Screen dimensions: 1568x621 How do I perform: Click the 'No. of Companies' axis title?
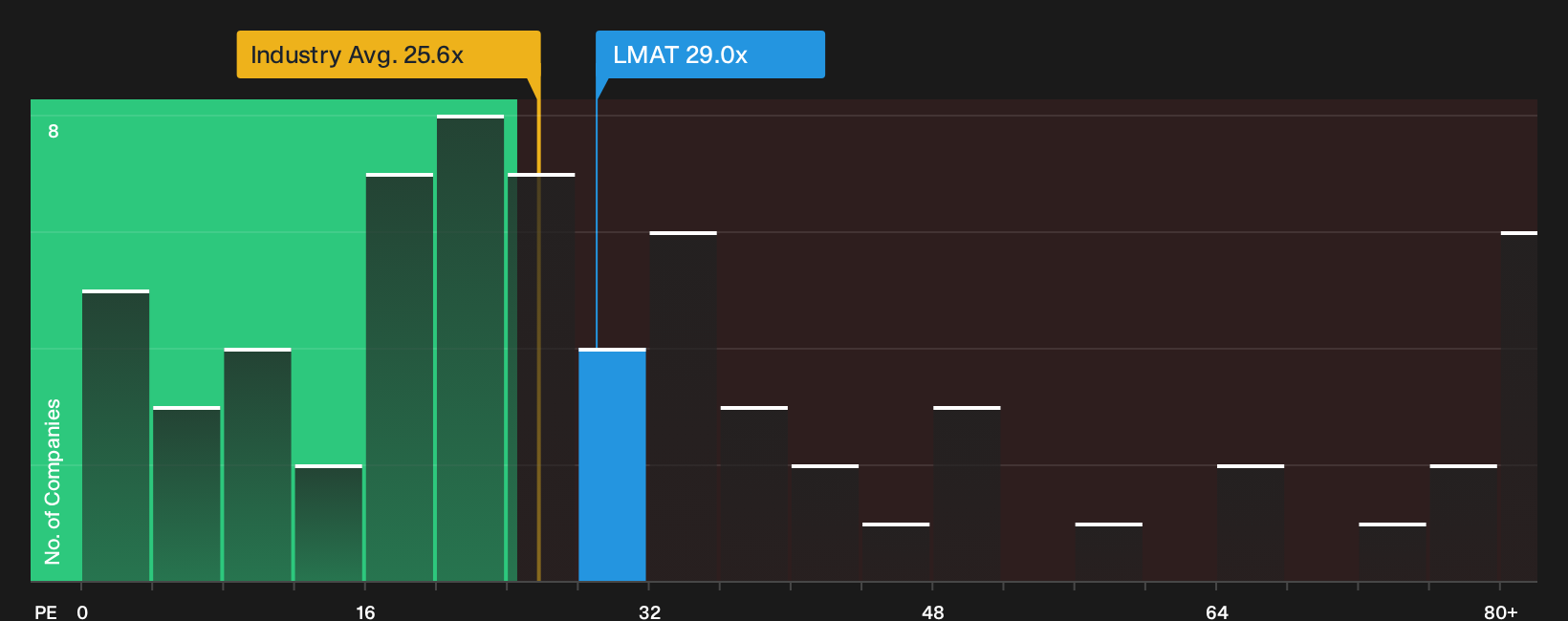click(x=53, y=481)
